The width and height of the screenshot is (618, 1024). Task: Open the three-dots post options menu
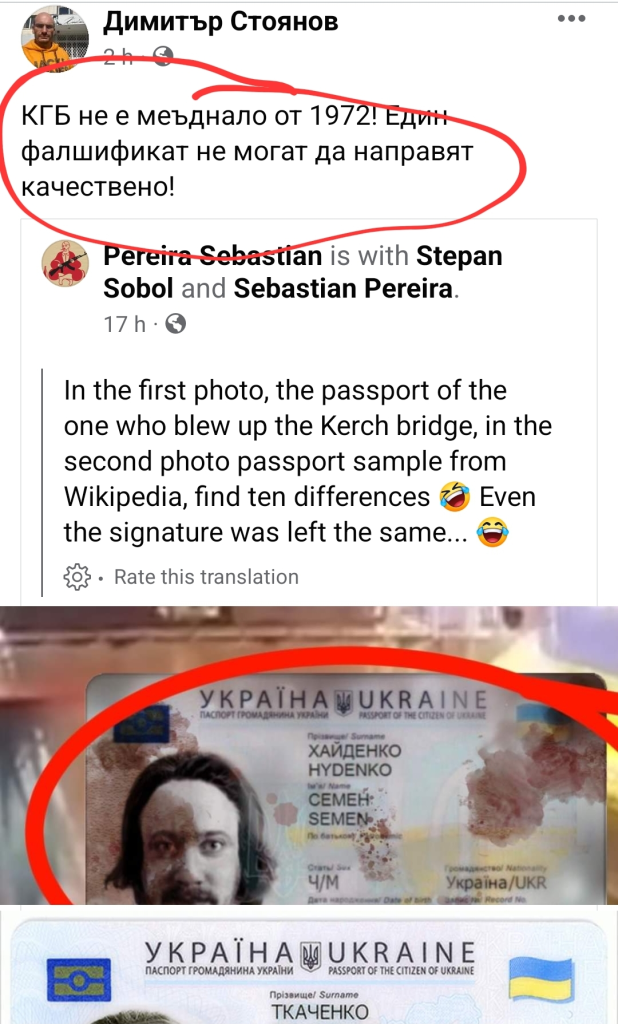click(571, 18)
